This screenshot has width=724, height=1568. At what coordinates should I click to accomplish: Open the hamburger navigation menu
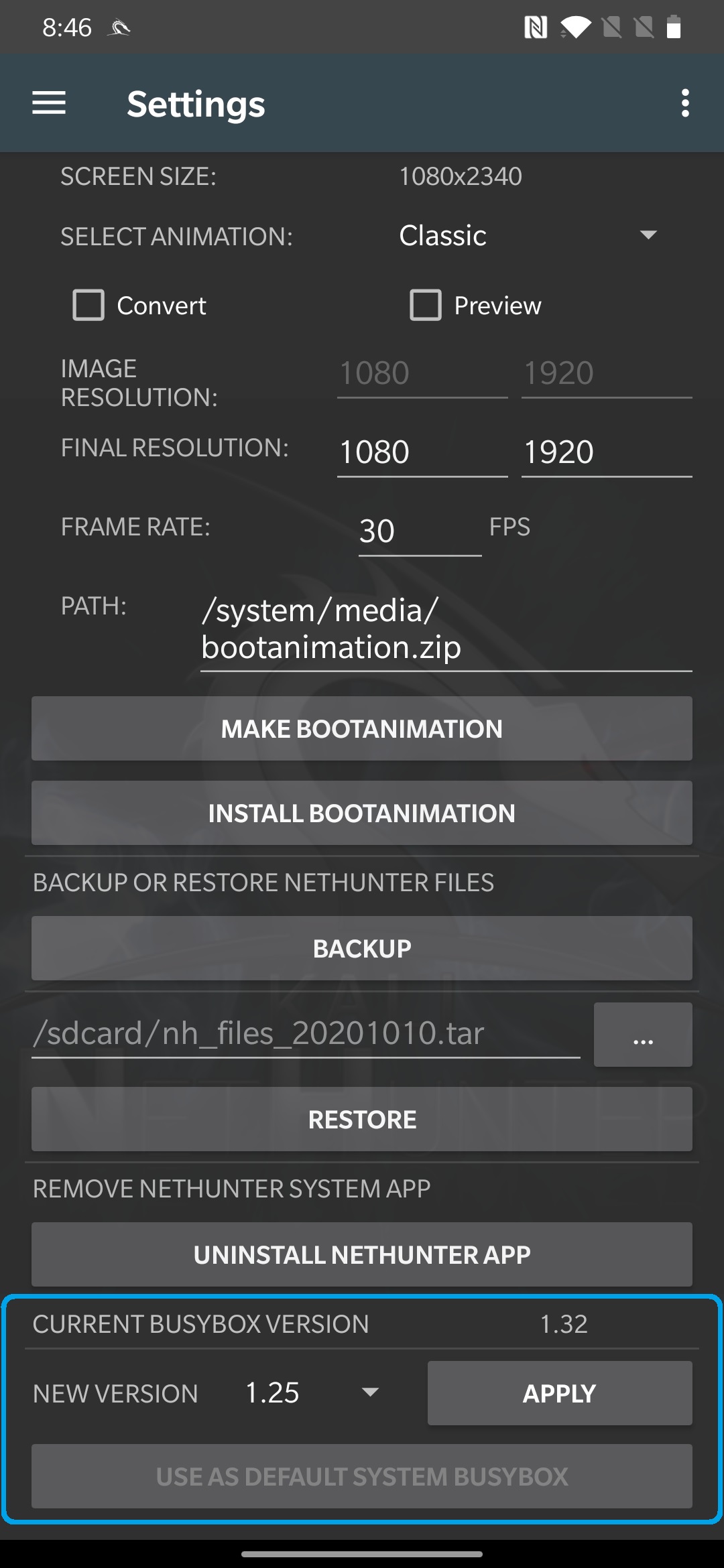pos(49,103)
